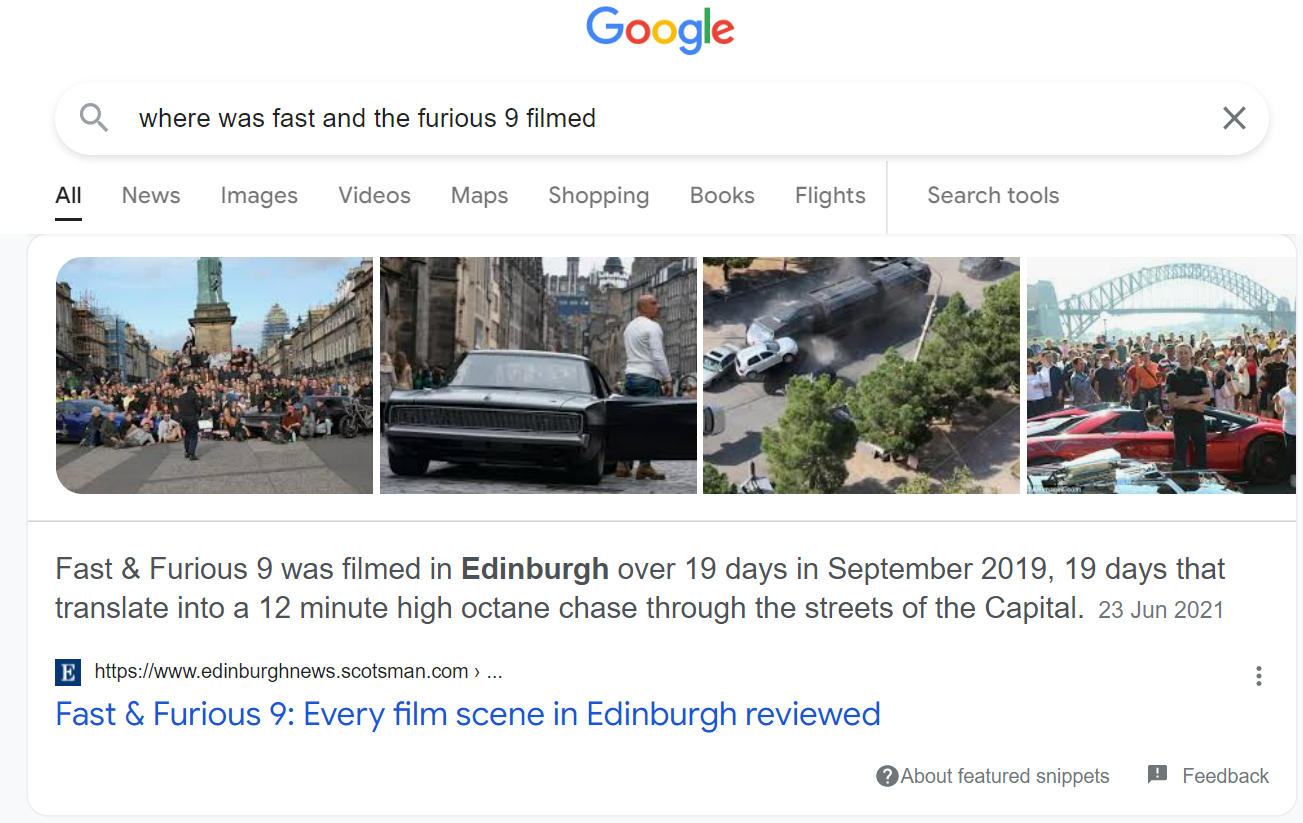Click the Google logo
Viewport: 1303px width, 823px height.
pyautogui.click(x=660, y=30)
